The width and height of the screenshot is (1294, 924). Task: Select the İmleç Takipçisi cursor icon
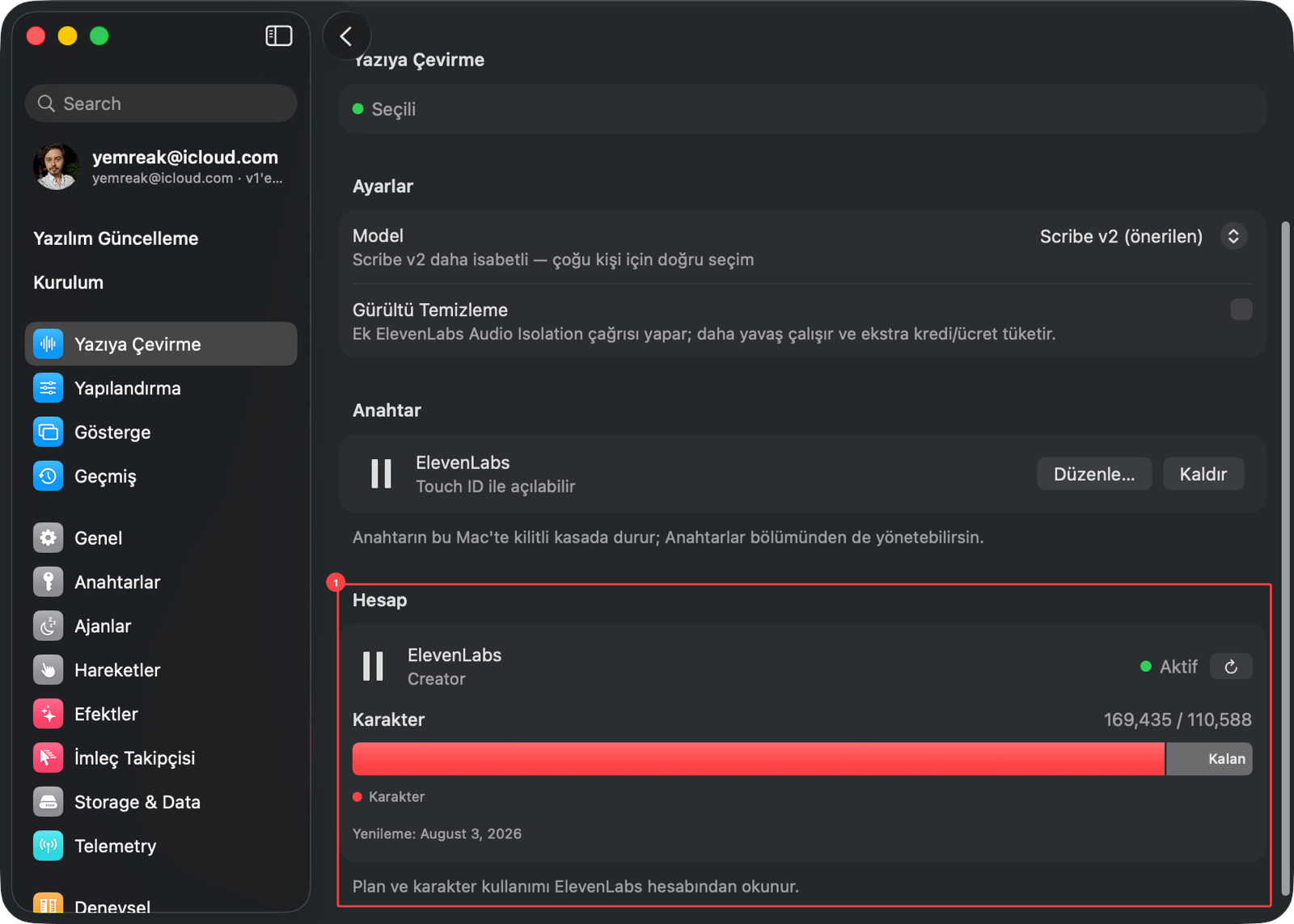tap(49, 757)
